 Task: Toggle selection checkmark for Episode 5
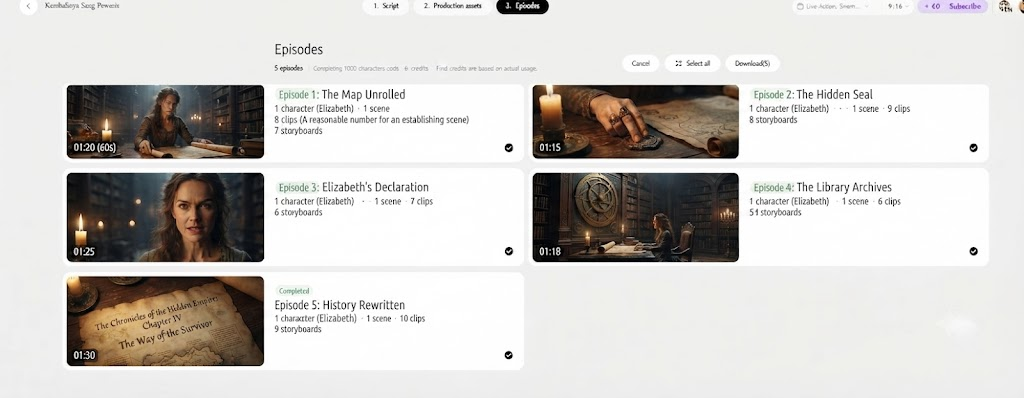(509, 355)
